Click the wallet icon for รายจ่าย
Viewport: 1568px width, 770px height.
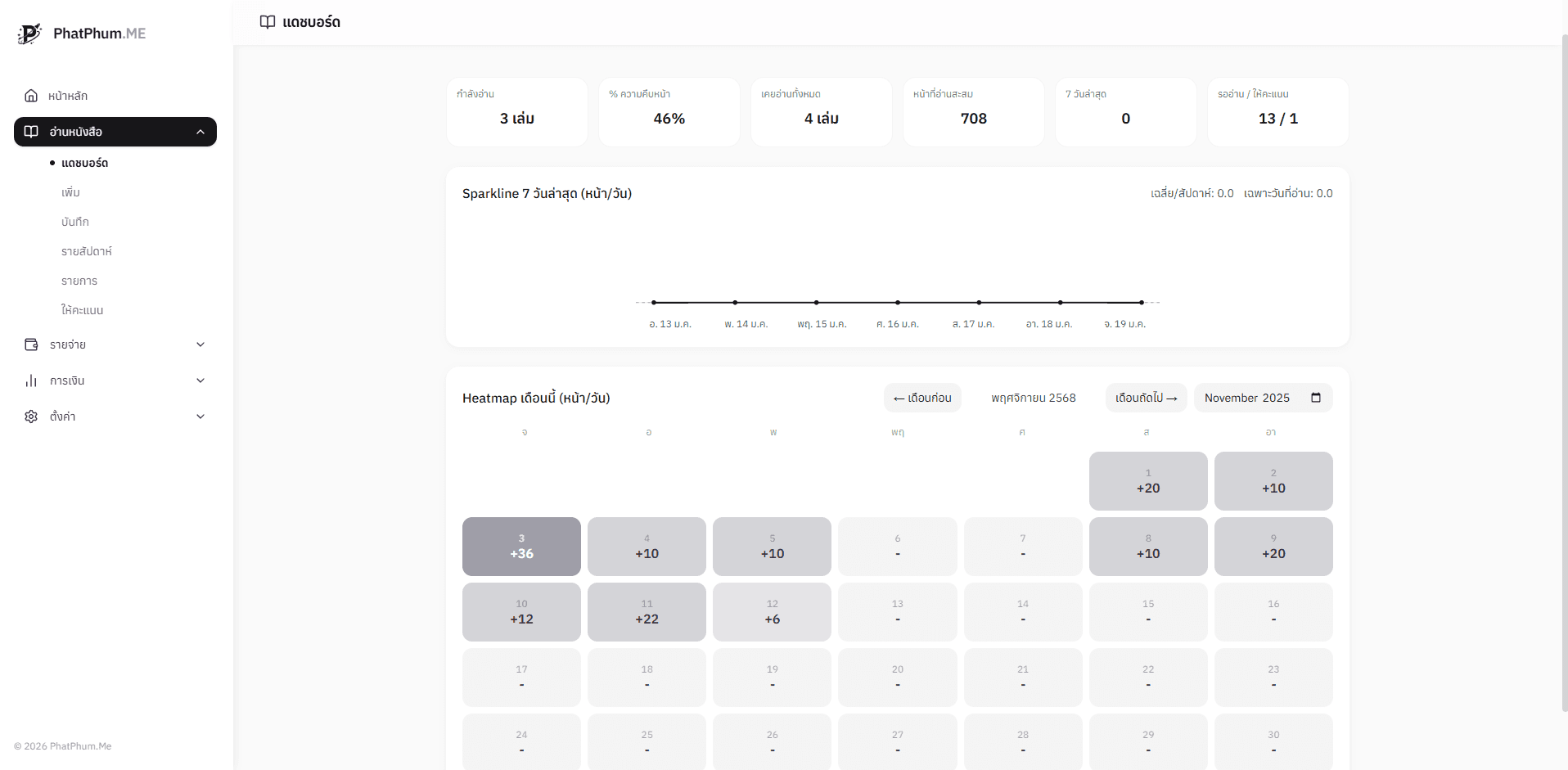click(x=31, y=344)
